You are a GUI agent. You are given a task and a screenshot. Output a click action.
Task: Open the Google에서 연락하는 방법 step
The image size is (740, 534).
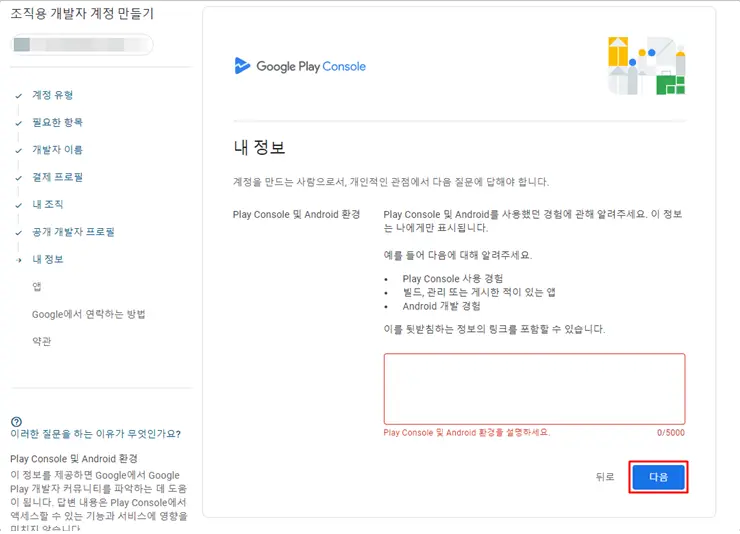click(x=88, y=314)
